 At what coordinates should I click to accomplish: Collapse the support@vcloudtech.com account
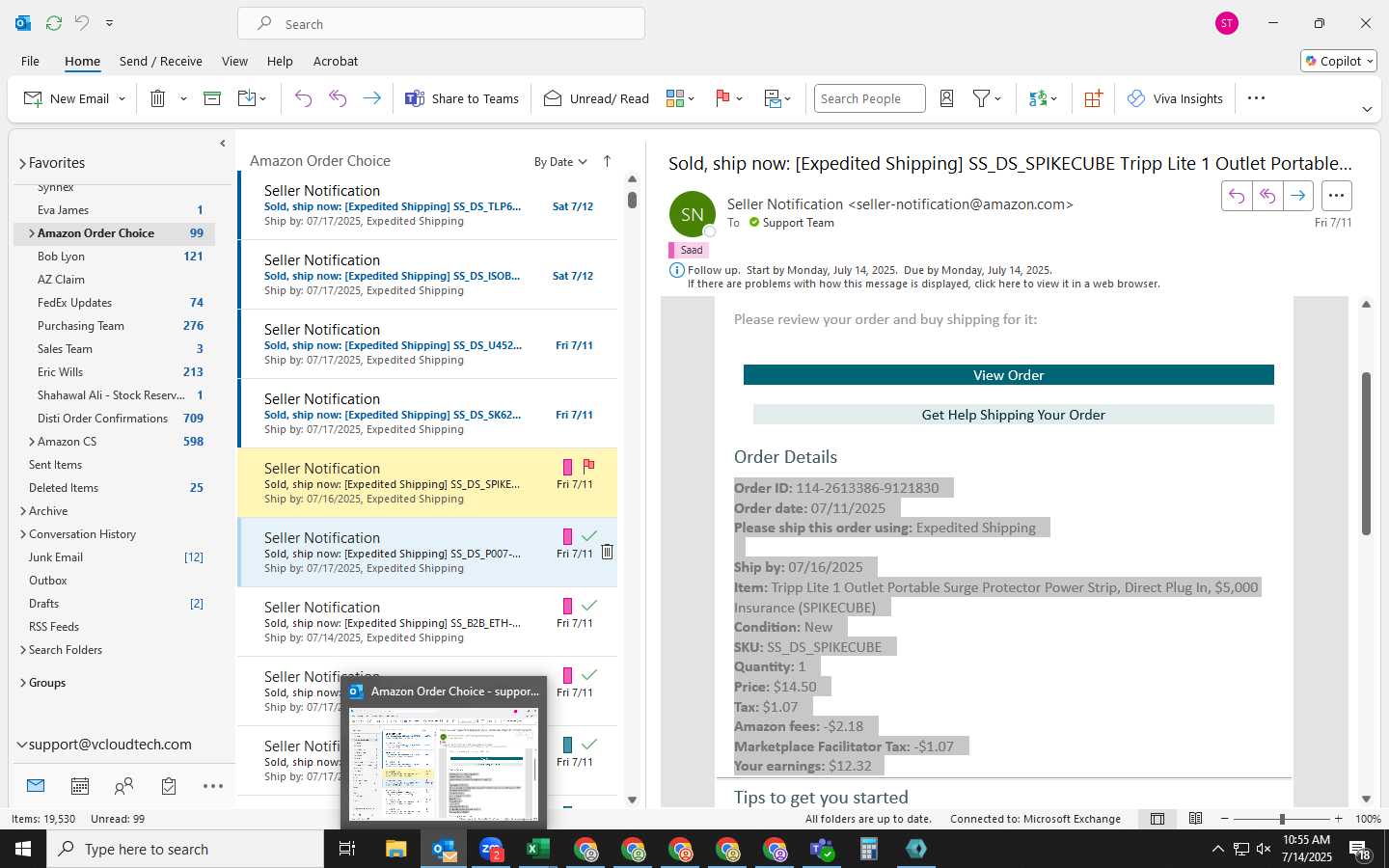pos(21,745)
